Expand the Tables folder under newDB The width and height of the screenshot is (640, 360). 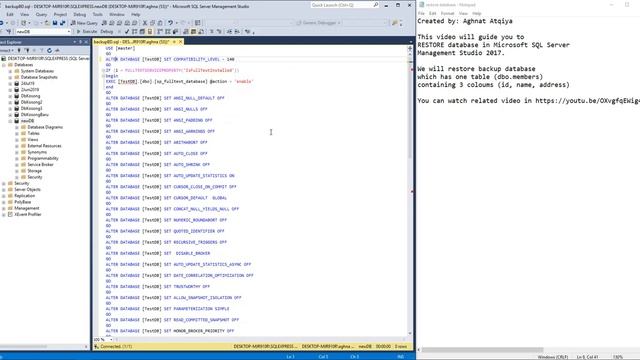pyautogui.click(x=17, y=133)
